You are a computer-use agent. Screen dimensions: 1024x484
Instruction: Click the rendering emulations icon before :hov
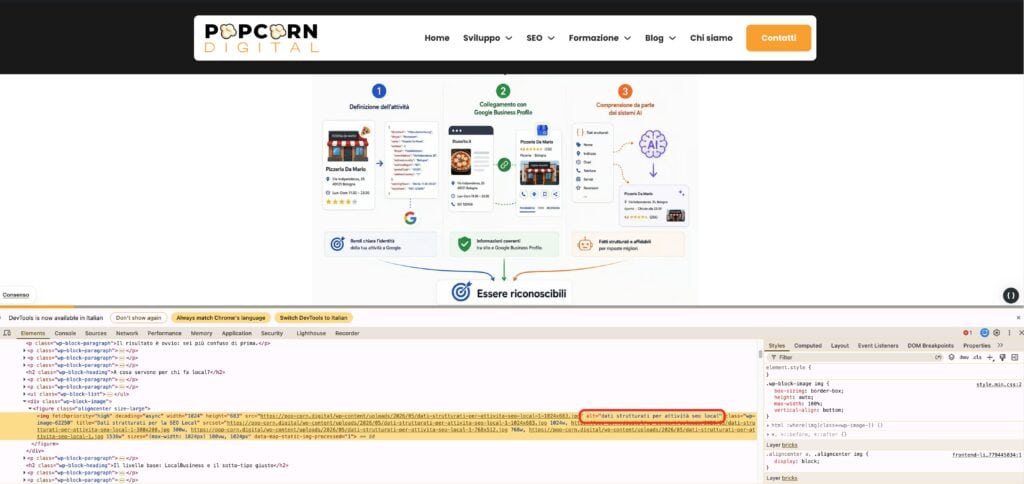952,357
